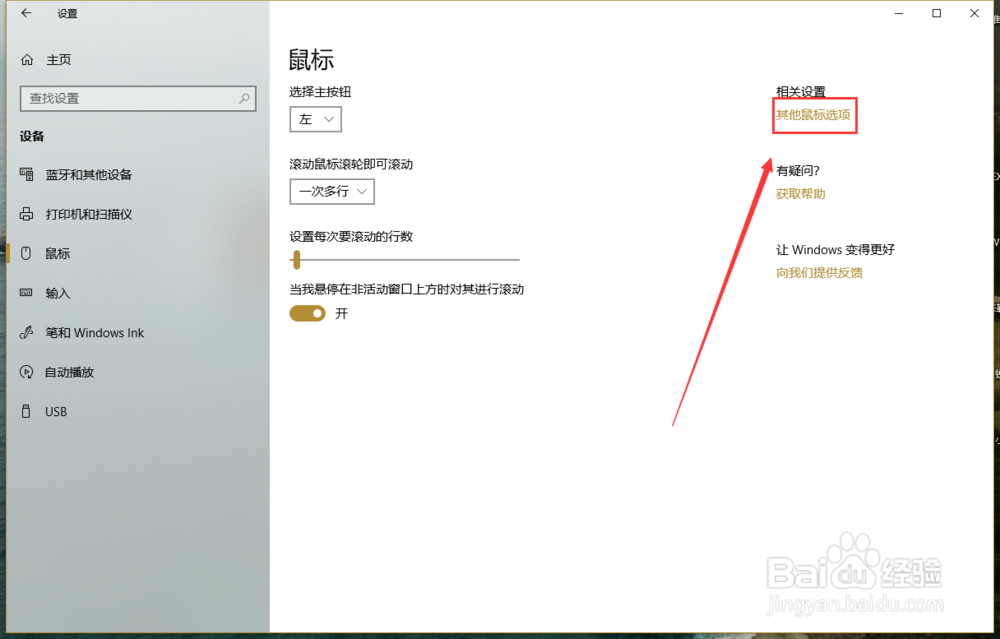Click the USB device icon

[x=26, y=411]
